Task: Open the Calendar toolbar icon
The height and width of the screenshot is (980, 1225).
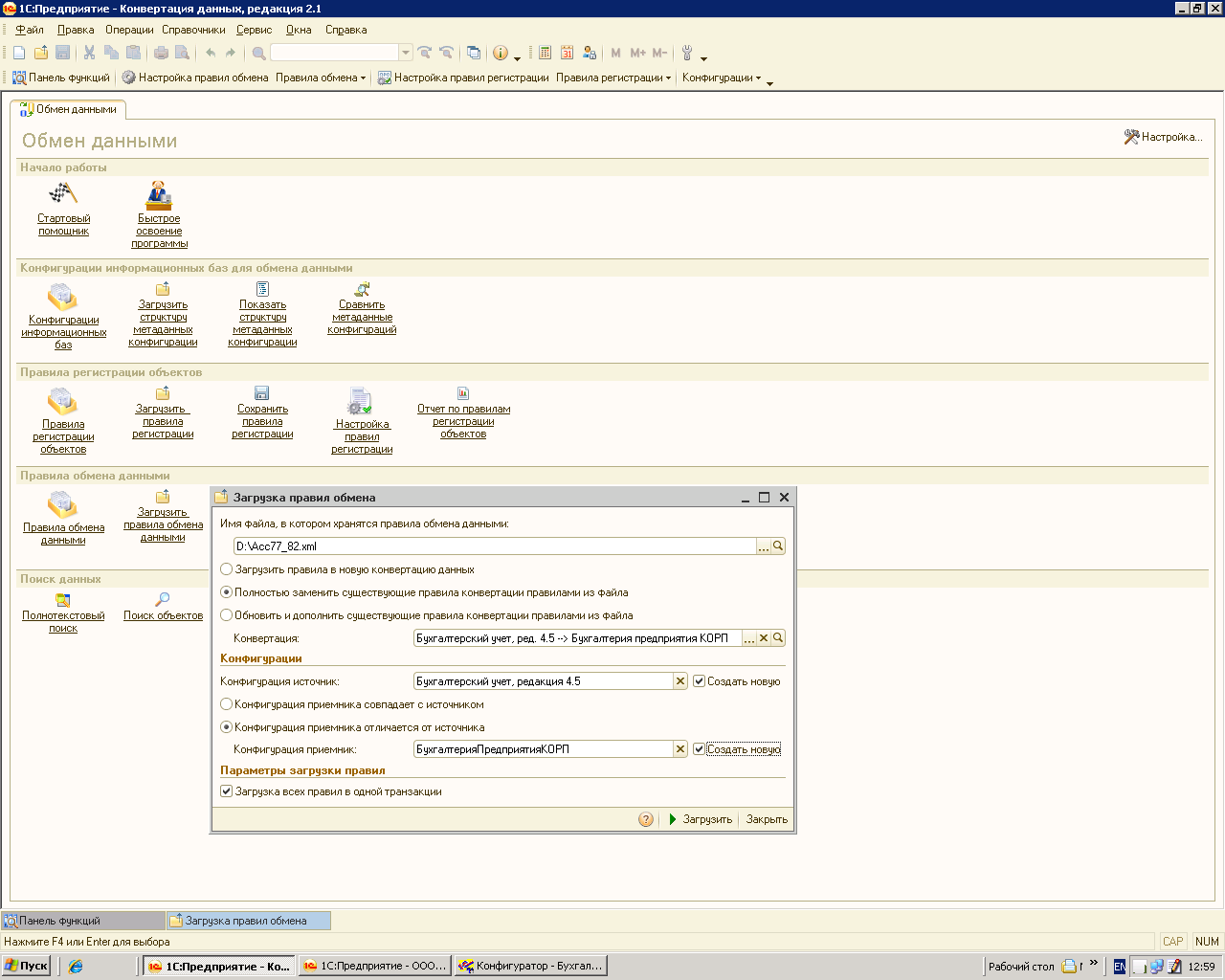Action: point(567,53)
